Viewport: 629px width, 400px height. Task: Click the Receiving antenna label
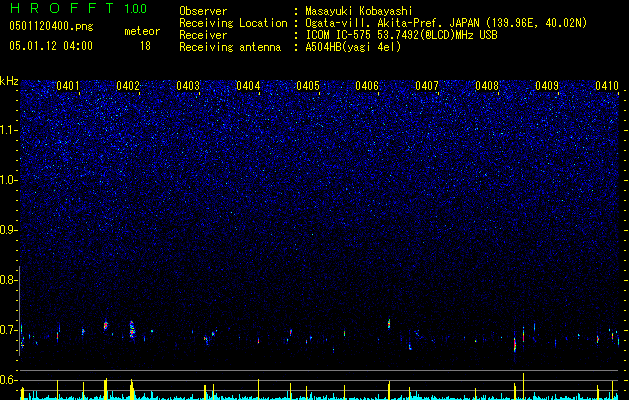[x=230, y=47]
